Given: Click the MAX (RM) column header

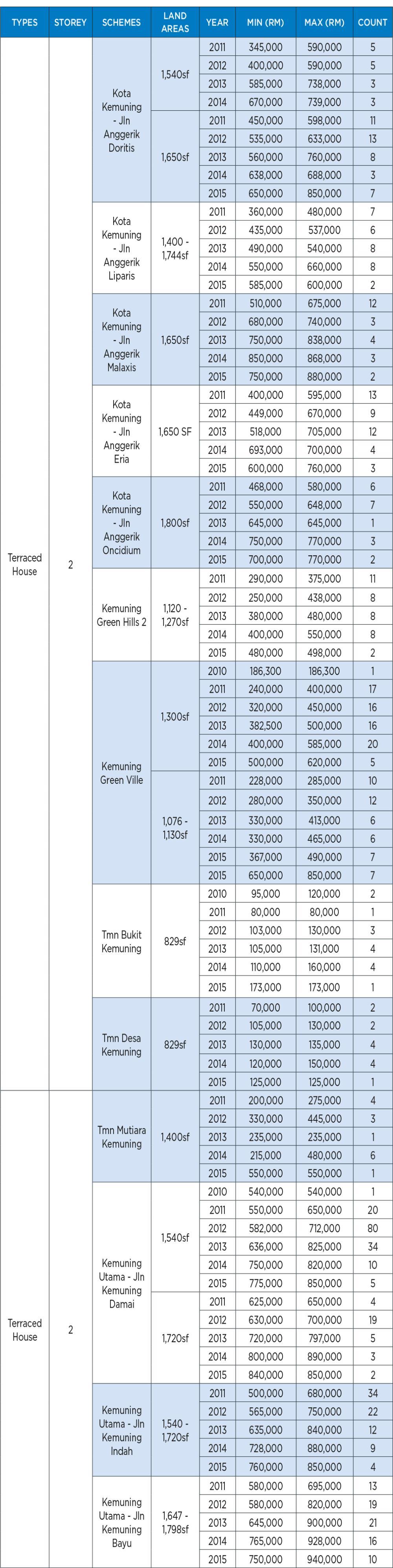Looking at the screenshot, I should pyautogui.click(x=324, y=22).
